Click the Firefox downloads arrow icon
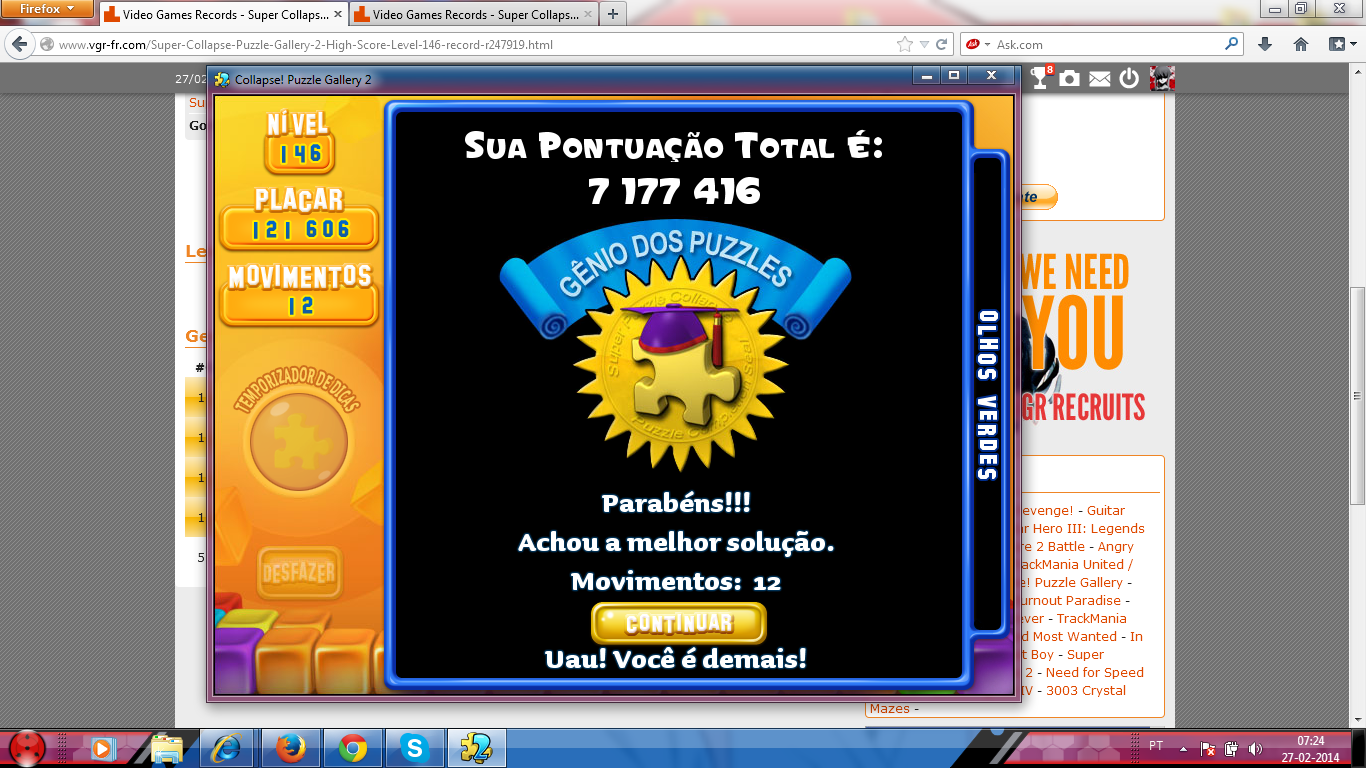 coord(1265,44)
